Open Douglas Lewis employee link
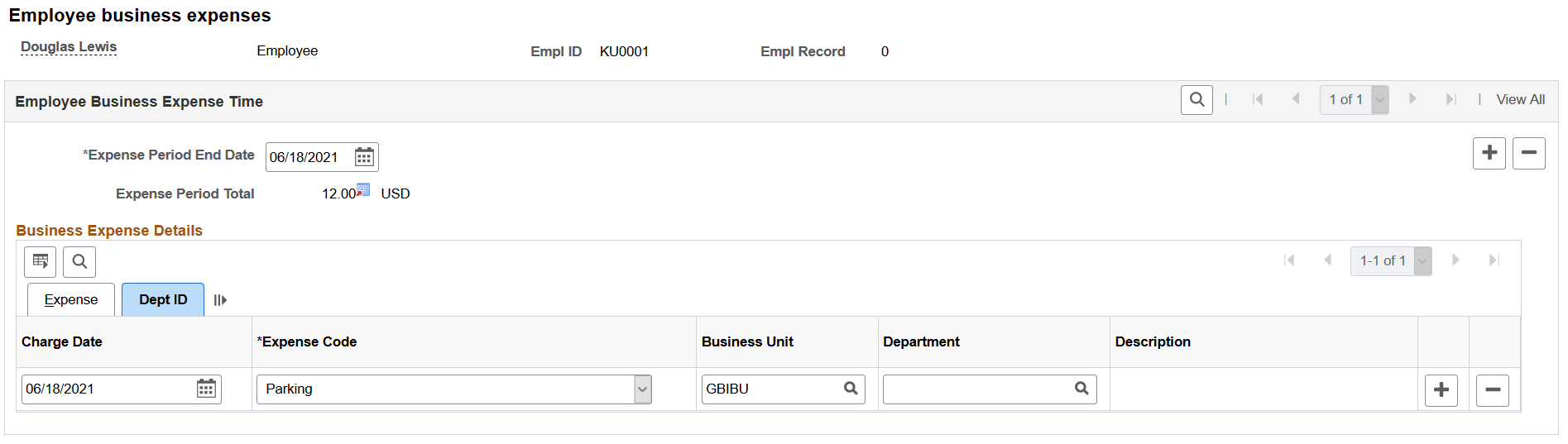This screenshot has height=444, width=1568. [69, 47]
